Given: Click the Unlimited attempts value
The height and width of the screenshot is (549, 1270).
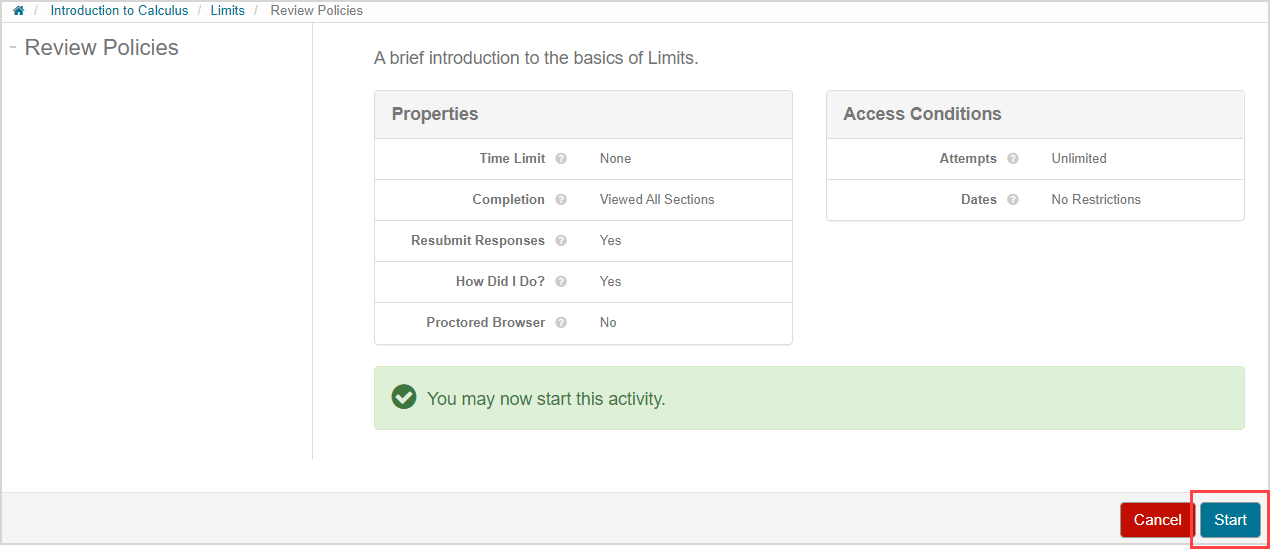Looking at the screenshot, I should tap(1078, 159).
